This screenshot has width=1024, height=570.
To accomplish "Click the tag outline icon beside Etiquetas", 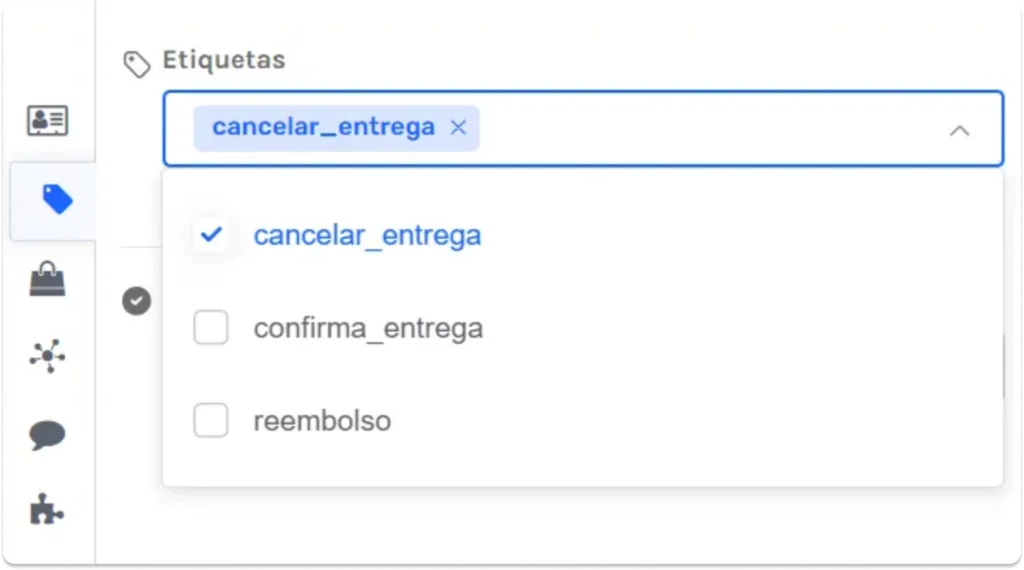I will (136, 65).
